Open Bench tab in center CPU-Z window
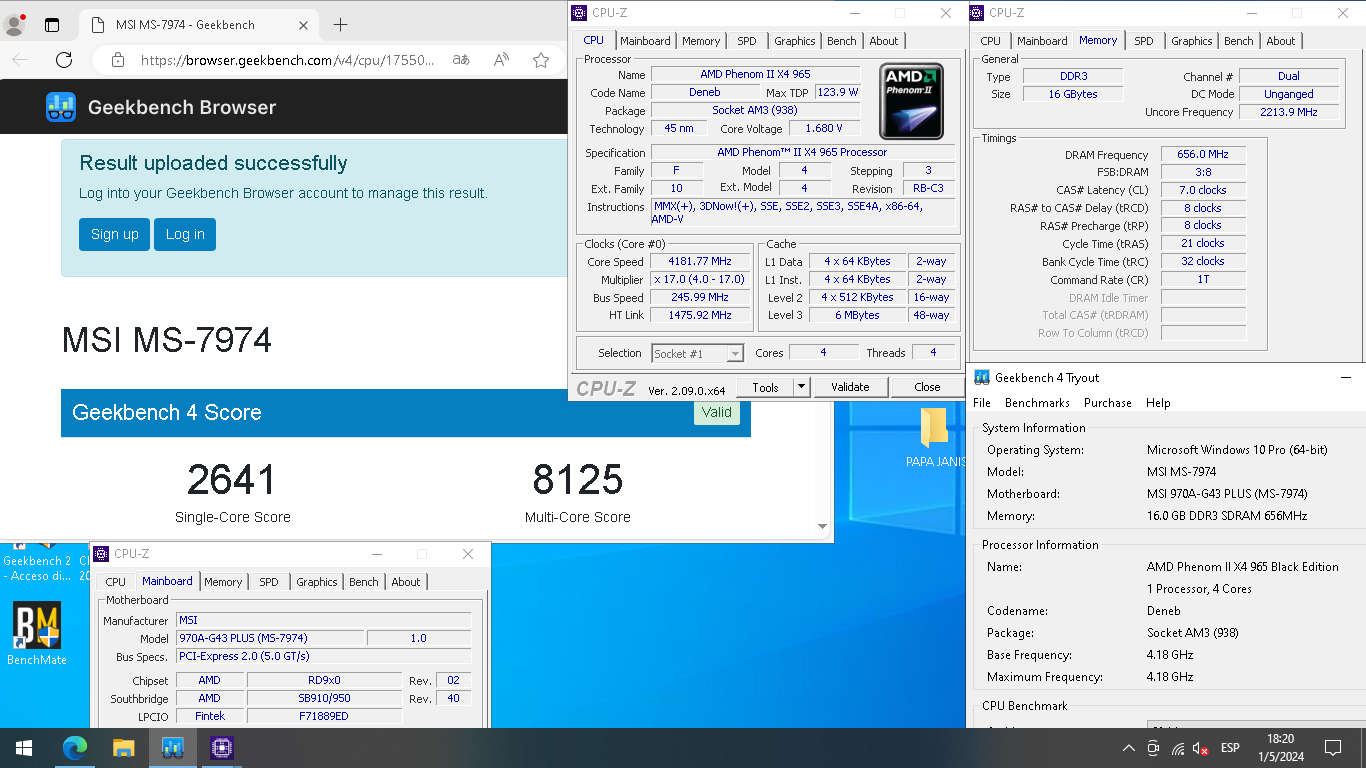 tap(842, 41)
